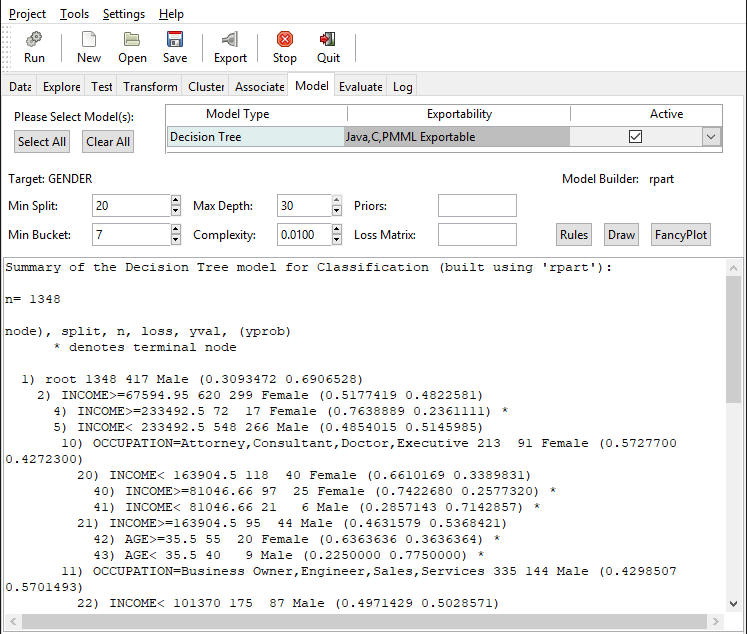Click the Min Bucket input field
The height and width of the screenshot is (634, 747).
(131, 235)
